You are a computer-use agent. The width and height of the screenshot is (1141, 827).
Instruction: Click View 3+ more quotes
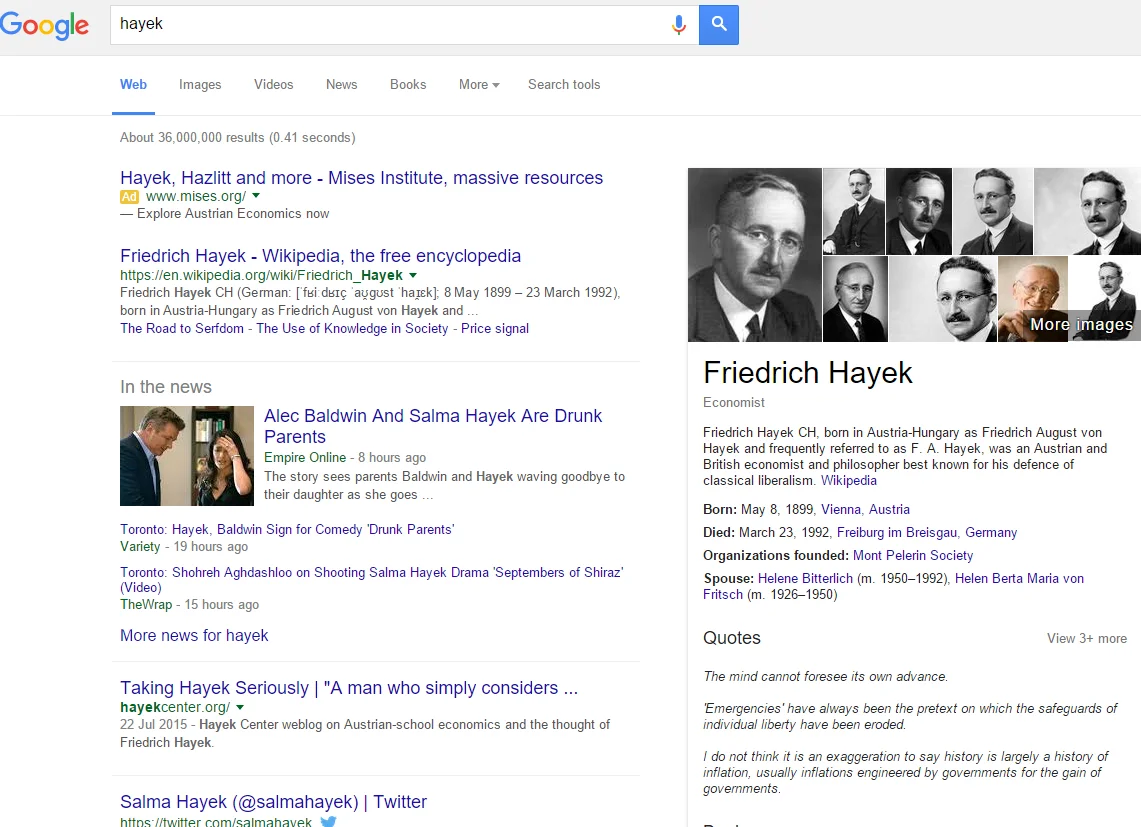pyautogui.click(x=1086, y=638)
